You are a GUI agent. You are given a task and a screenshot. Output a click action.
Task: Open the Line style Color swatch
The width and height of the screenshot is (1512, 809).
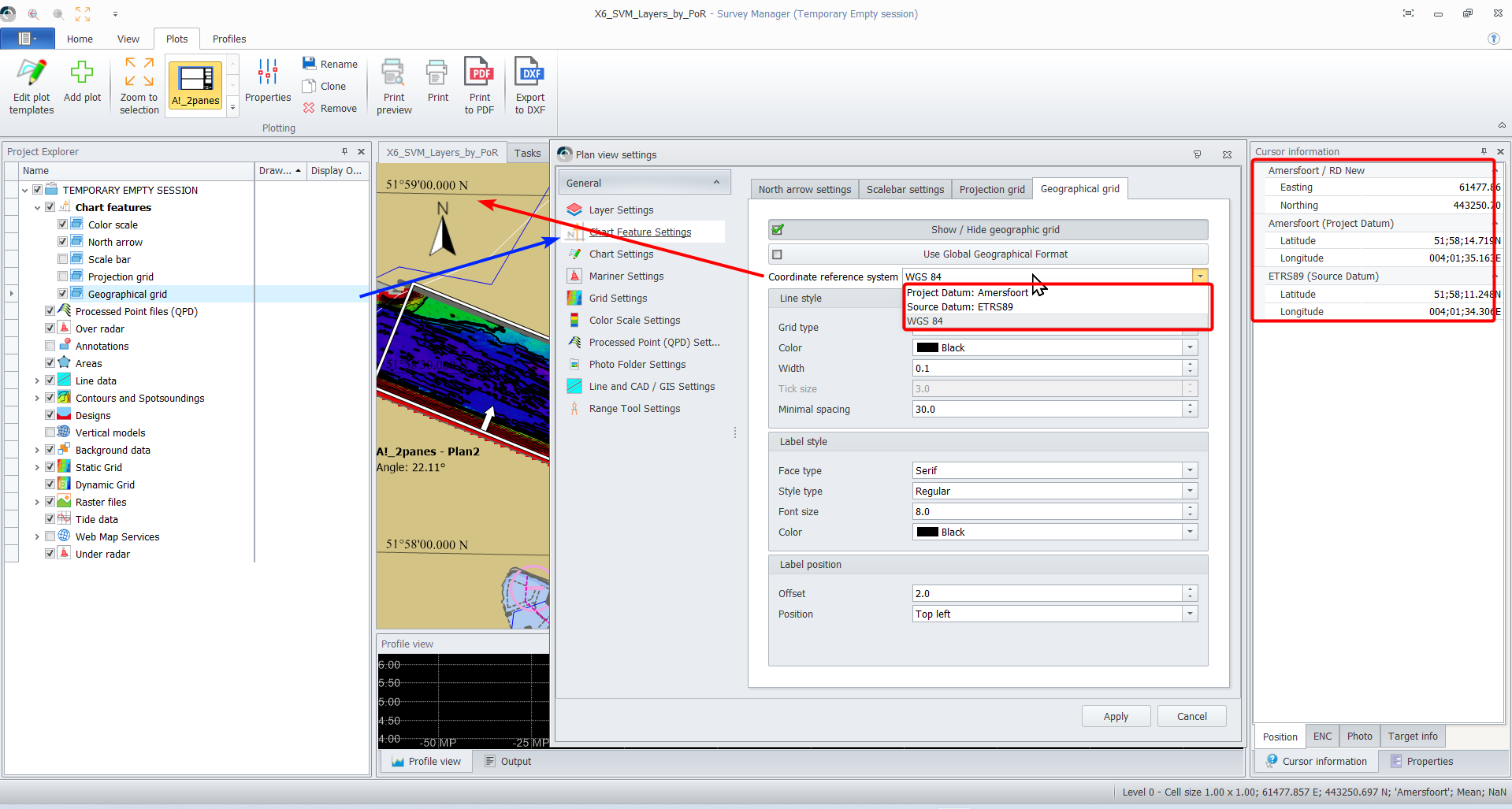click(x=927, y=347)
